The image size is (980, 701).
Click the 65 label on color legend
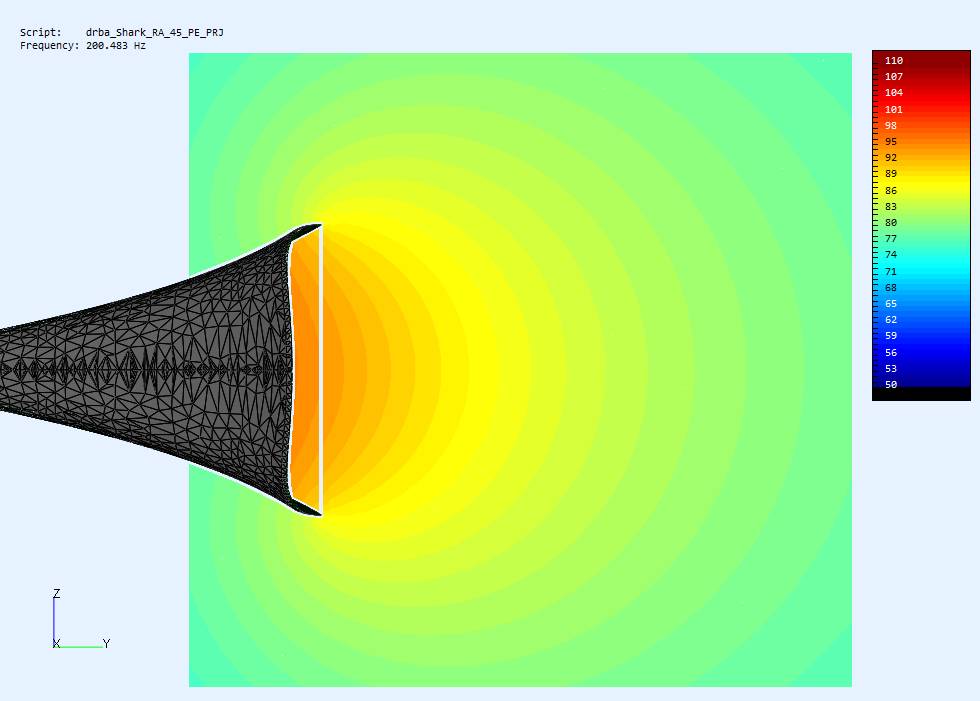[x=891, y=304]
